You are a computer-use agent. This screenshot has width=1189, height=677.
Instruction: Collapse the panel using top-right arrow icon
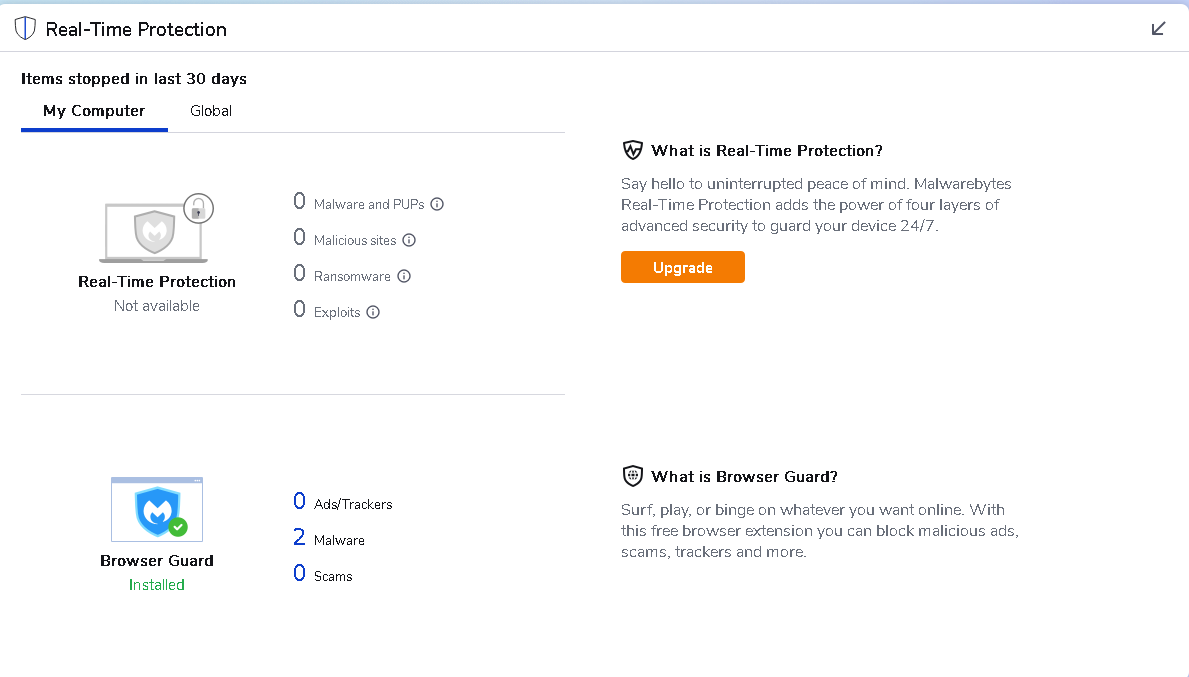1159,28
